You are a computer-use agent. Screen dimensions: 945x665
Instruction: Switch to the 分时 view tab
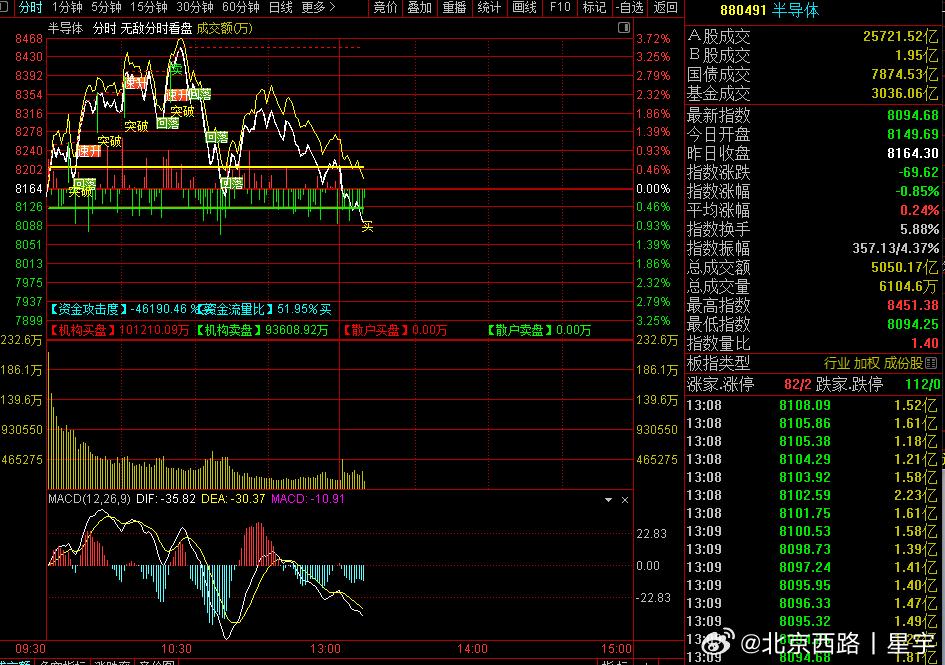pos(30,7)
